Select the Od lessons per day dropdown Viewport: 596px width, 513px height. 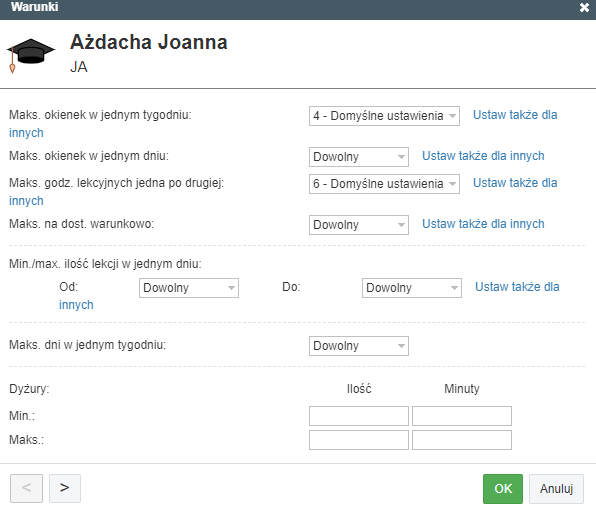click(189, 288)
